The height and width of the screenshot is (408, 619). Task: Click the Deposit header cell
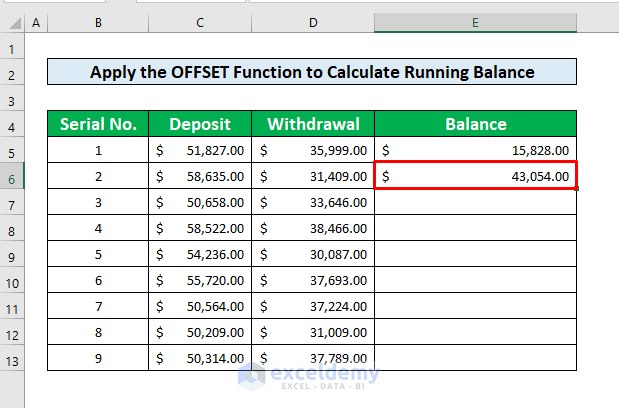point(200,124)
